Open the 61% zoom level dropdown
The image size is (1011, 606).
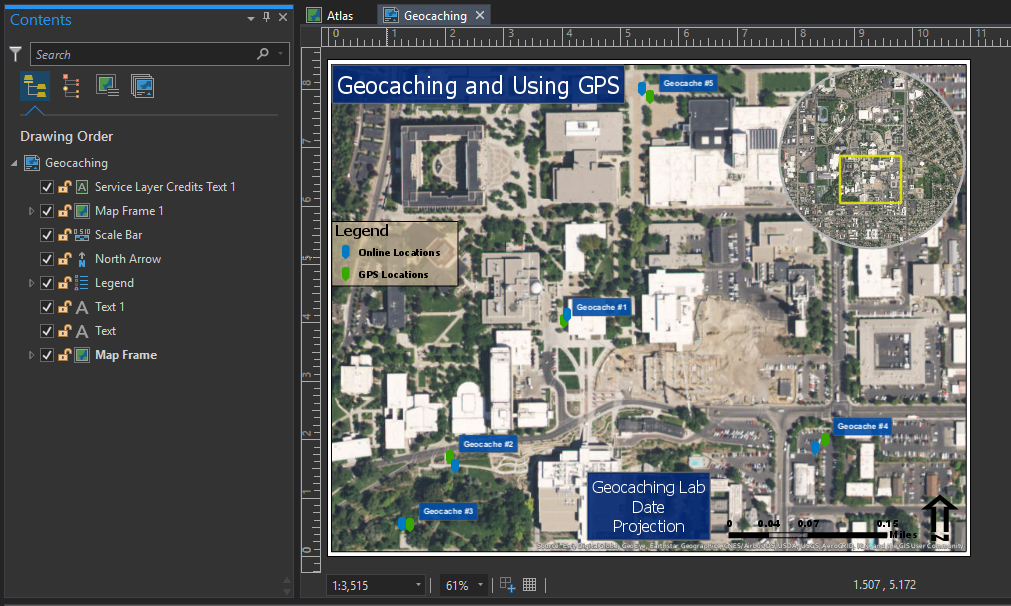[x=481, y=585]
